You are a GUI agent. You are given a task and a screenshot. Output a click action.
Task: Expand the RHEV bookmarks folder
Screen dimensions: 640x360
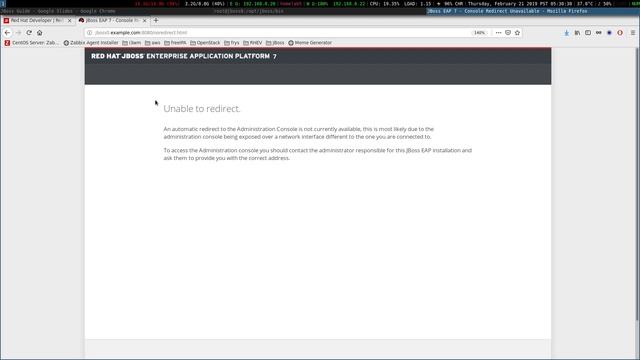(253, 42)
